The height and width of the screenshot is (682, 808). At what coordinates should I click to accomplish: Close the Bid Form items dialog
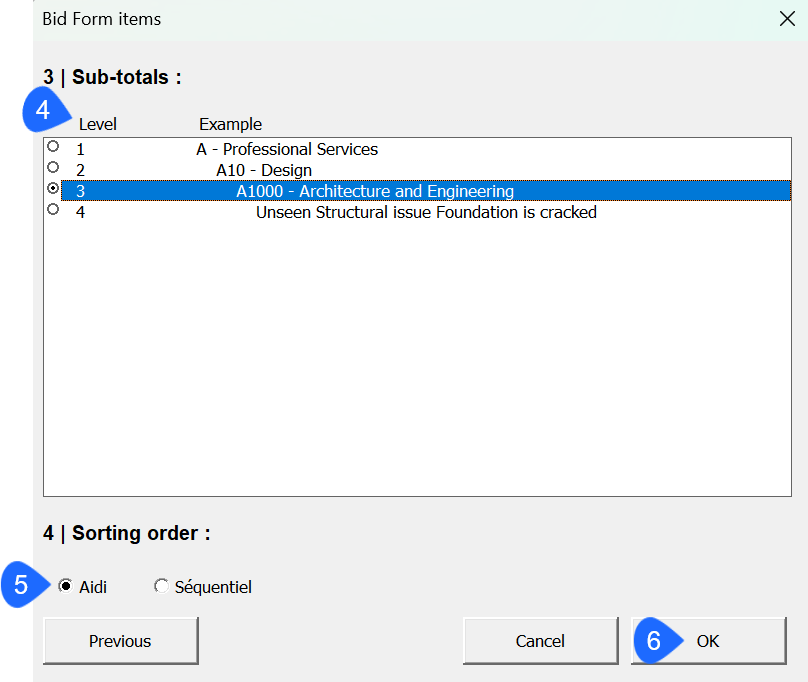[x=787, y=19]
